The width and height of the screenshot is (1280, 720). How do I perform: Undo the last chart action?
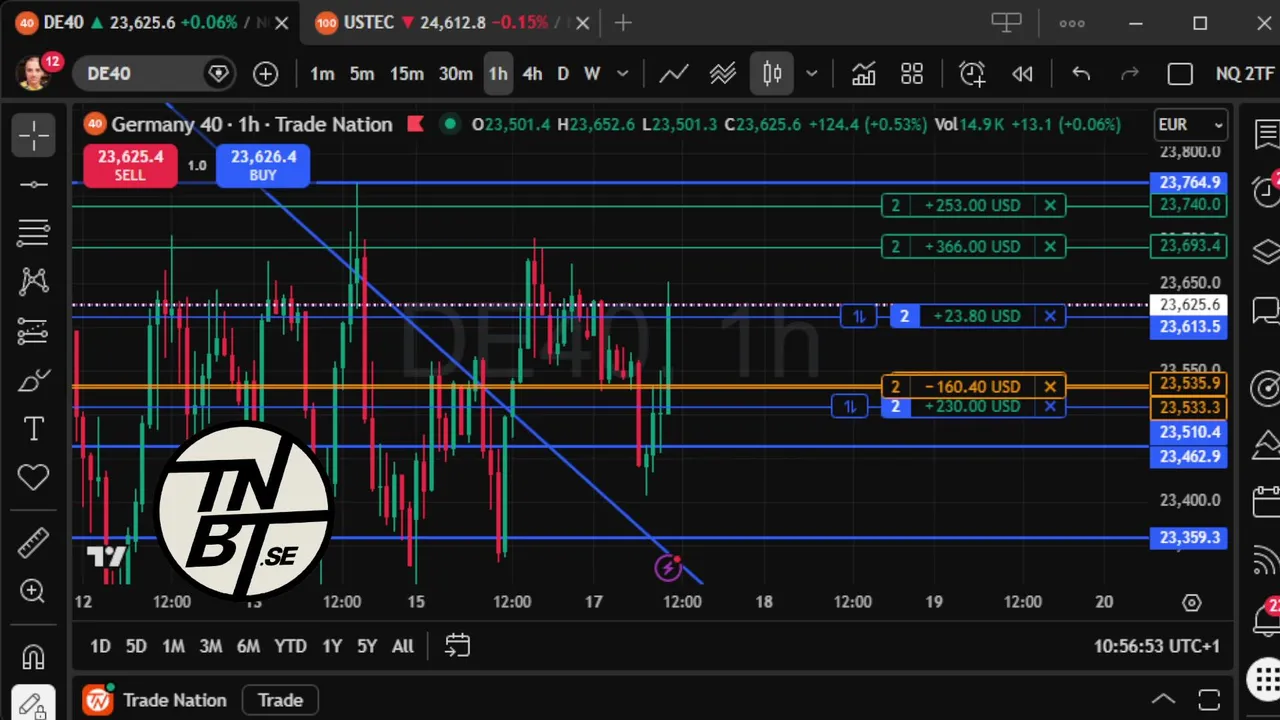1081,73
